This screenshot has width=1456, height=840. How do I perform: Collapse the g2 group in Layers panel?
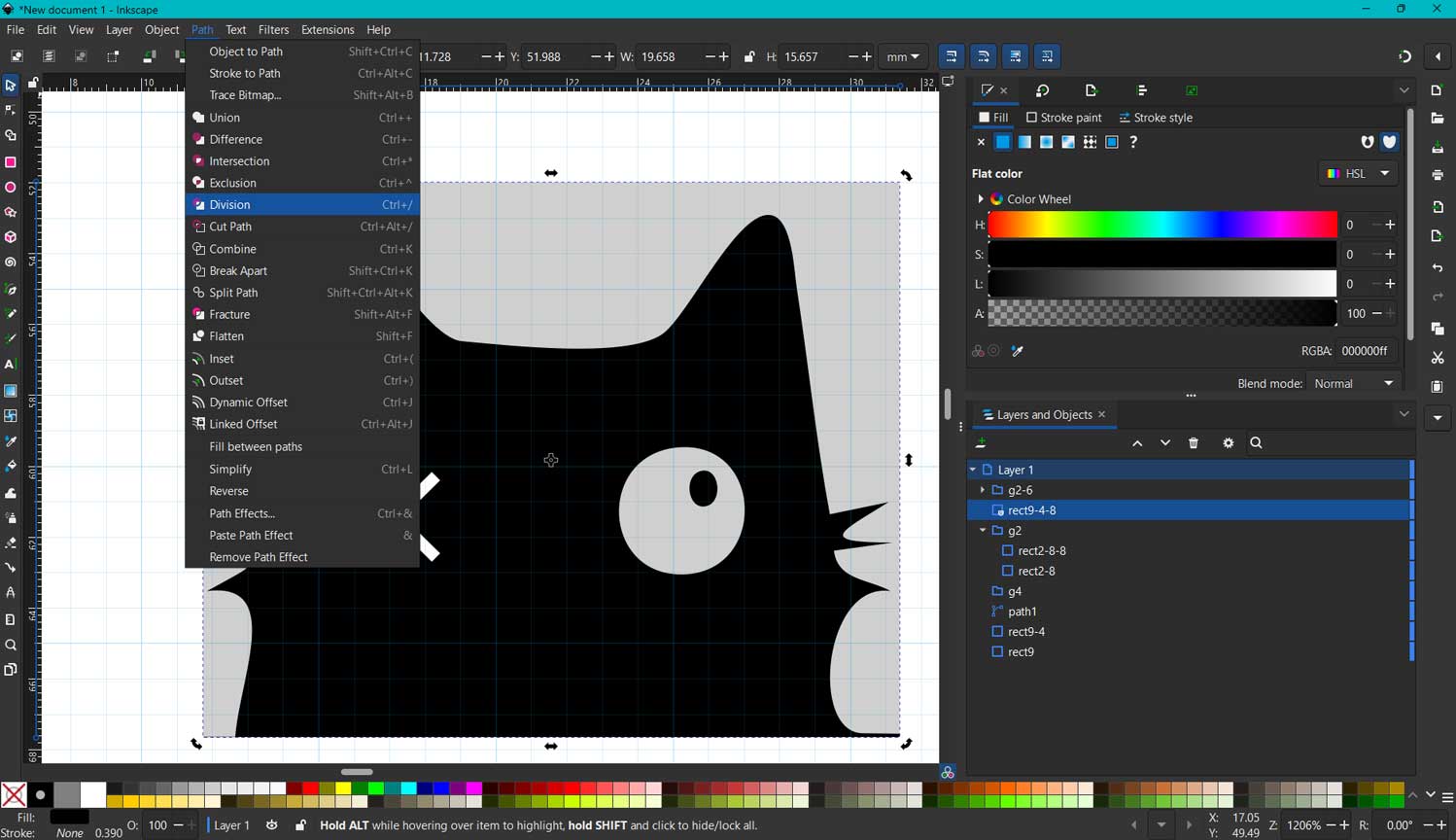click(x=982, y=531)
